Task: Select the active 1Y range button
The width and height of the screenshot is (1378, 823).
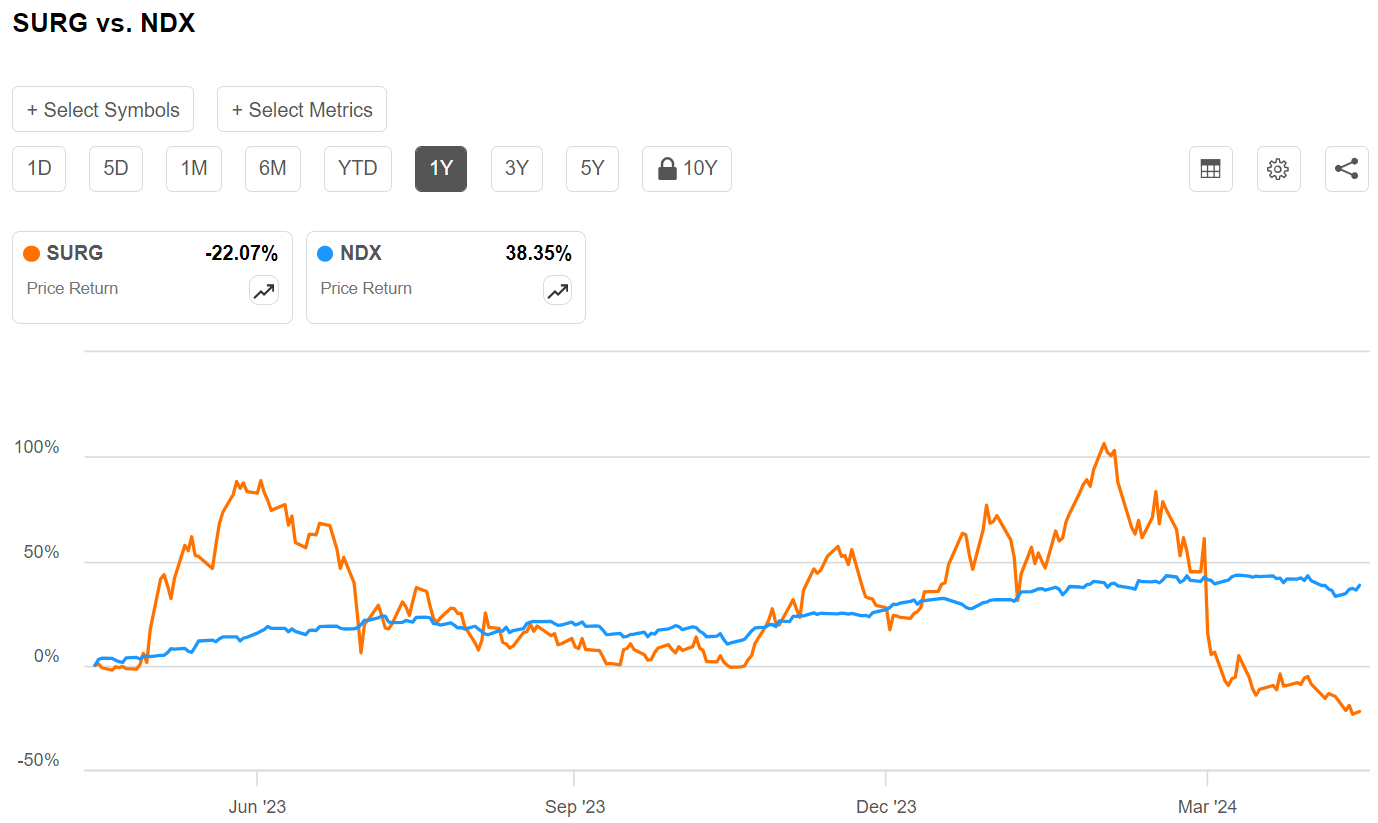Action: click(x=441, y=168)
